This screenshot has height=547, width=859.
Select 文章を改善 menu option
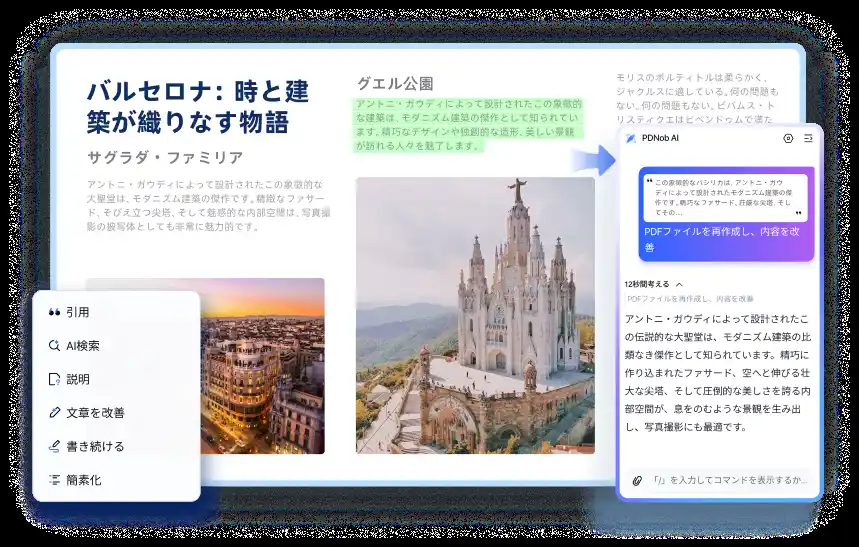[x=95, y=413]
